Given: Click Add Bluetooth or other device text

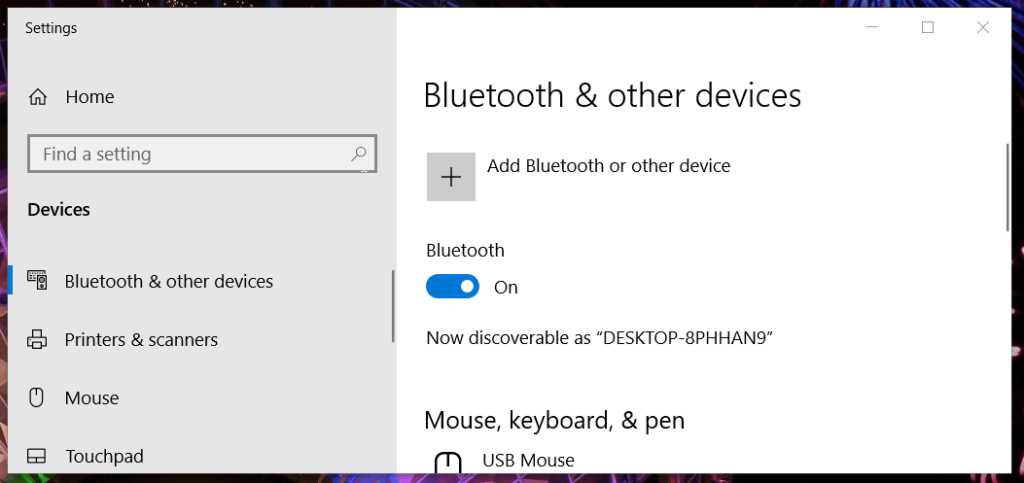Looking at the screenshot, I should tap(609, 166).
